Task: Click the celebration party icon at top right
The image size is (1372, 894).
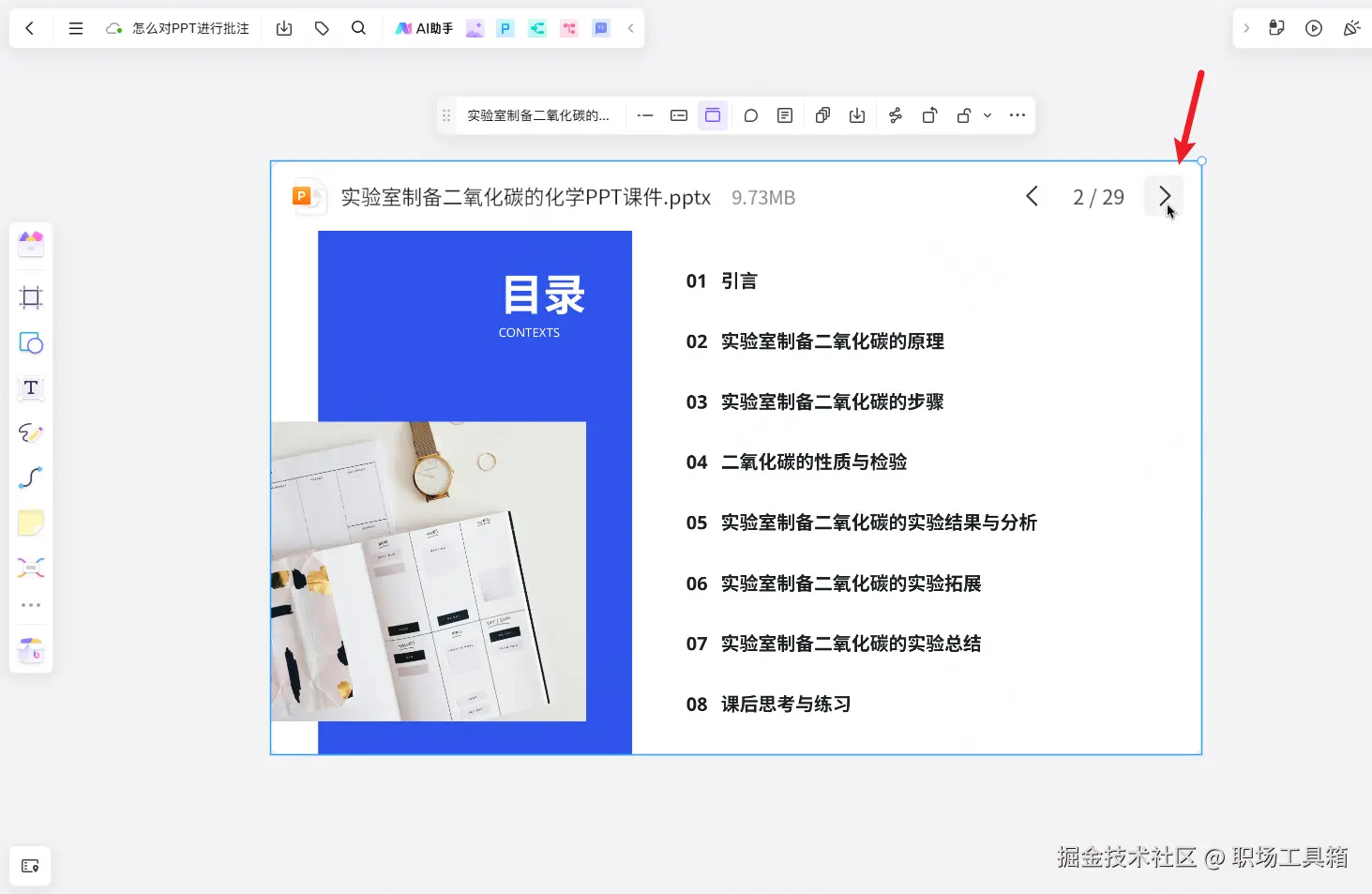Action: (1351, 28)
